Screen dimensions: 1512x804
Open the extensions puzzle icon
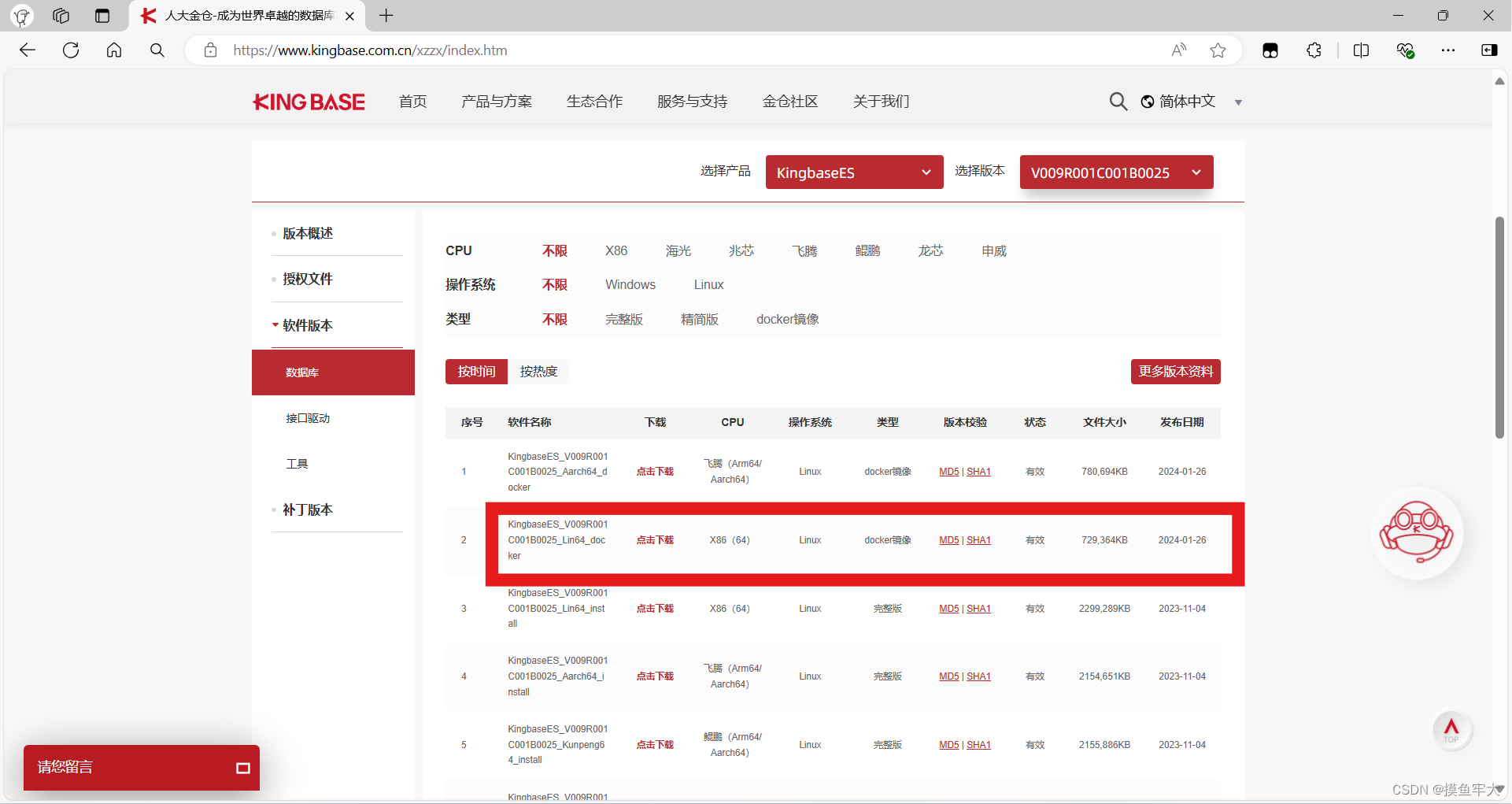pyautogui.click(x=1314, y=50)
